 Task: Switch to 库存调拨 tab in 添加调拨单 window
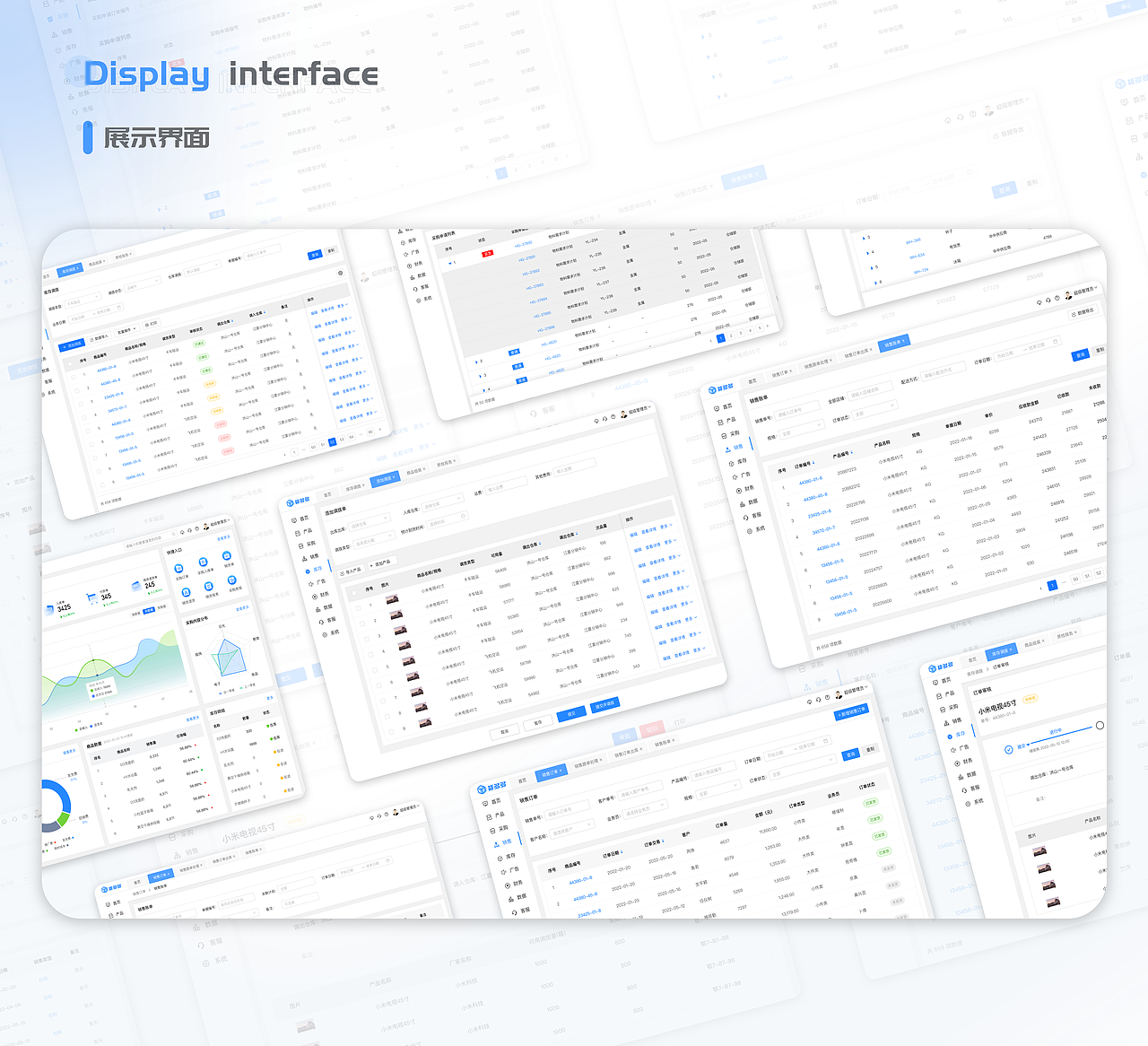click(354, 488)
